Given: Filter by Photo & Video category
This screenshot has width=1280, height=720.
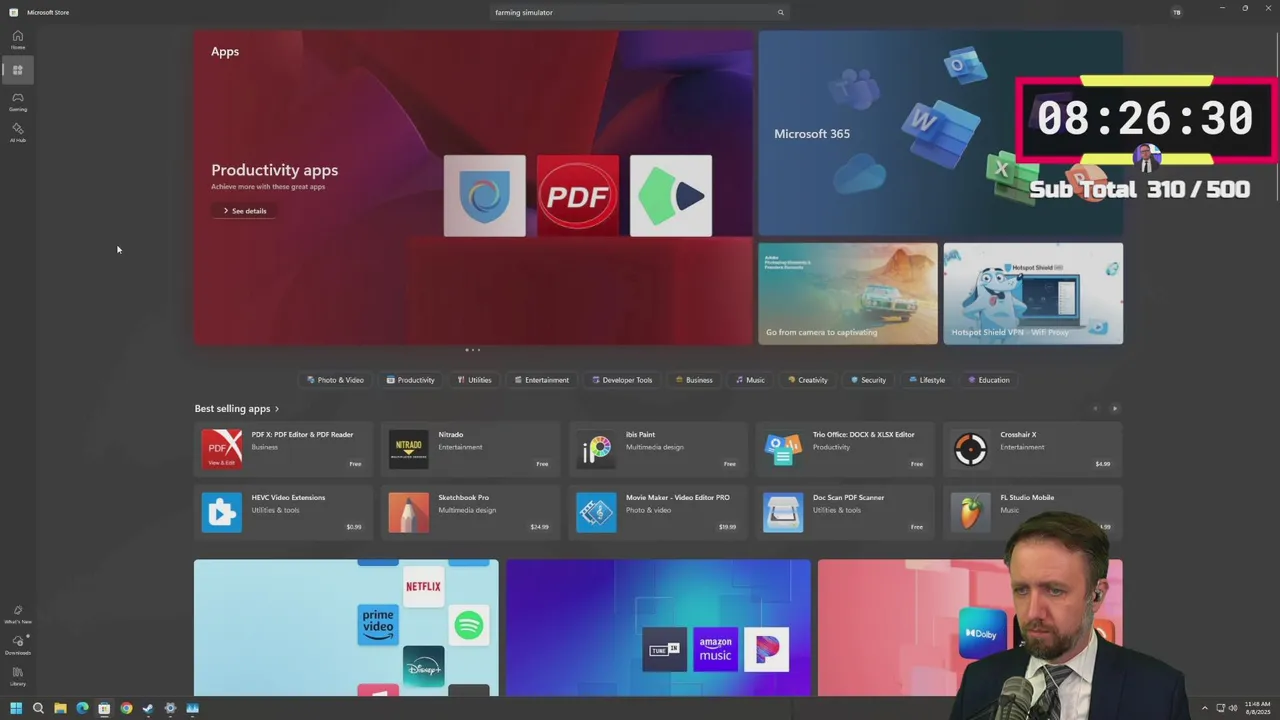Looking at the screenshot, I should coord(336,380).
